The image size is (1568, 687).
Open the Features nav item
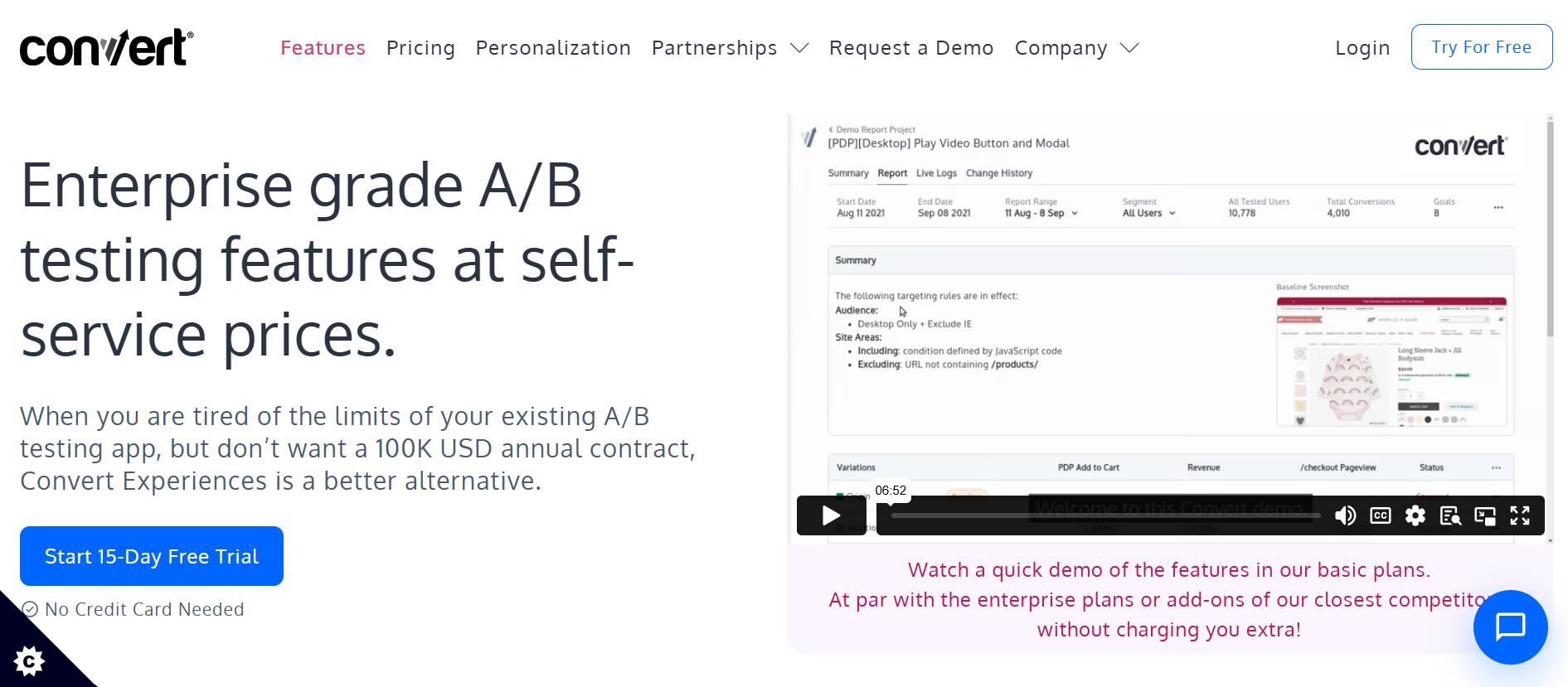point(323,48)
